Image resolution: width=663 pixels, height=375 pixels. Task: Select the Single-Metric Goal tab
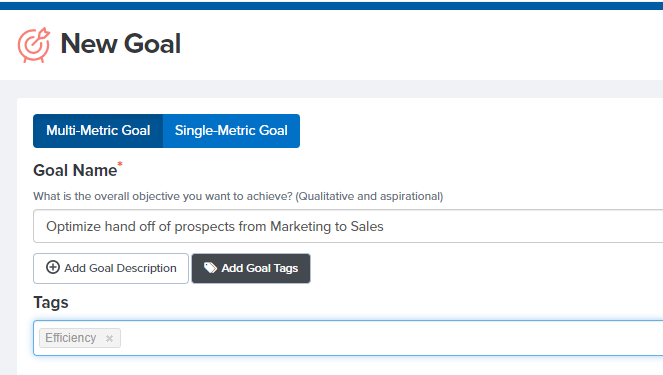231,131
